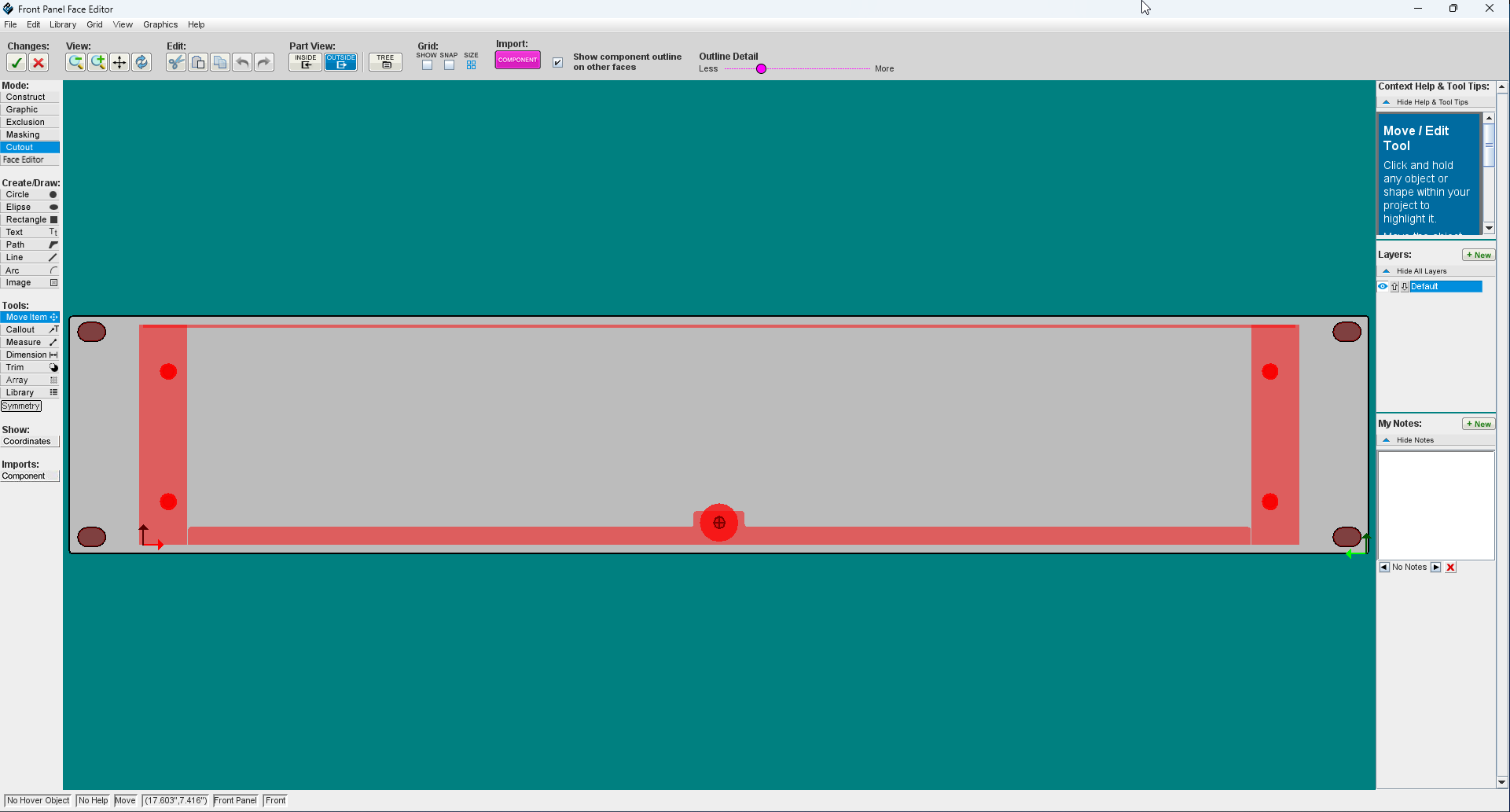Click the Cut icon in Edit toolbar
Viewport: 1510px width, 812px height.
(176, 62)
